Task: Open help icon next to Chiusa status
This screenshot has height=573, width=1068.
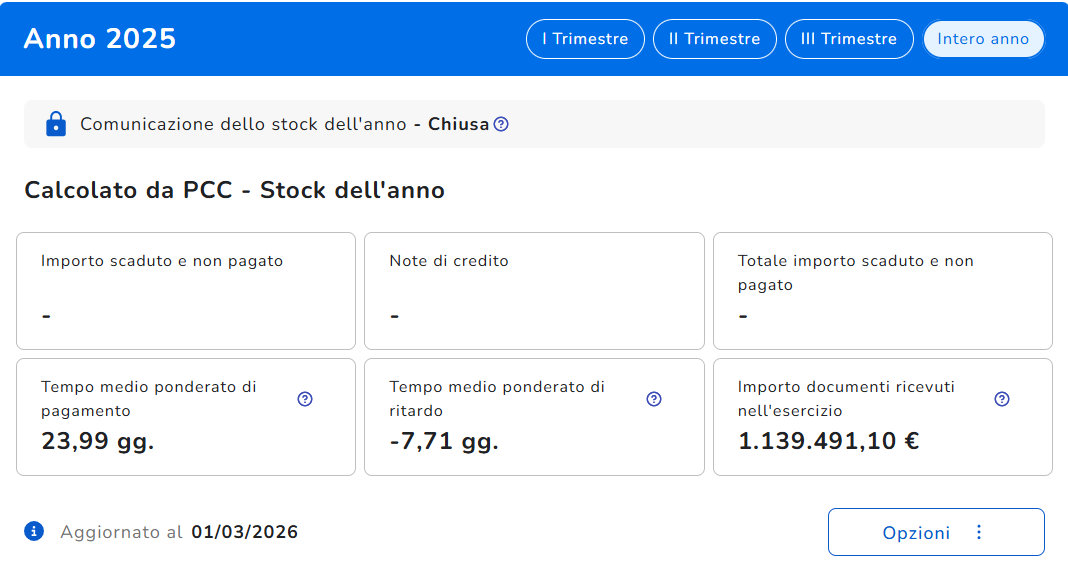Action: pyautogui.click(x=501, y=124)
